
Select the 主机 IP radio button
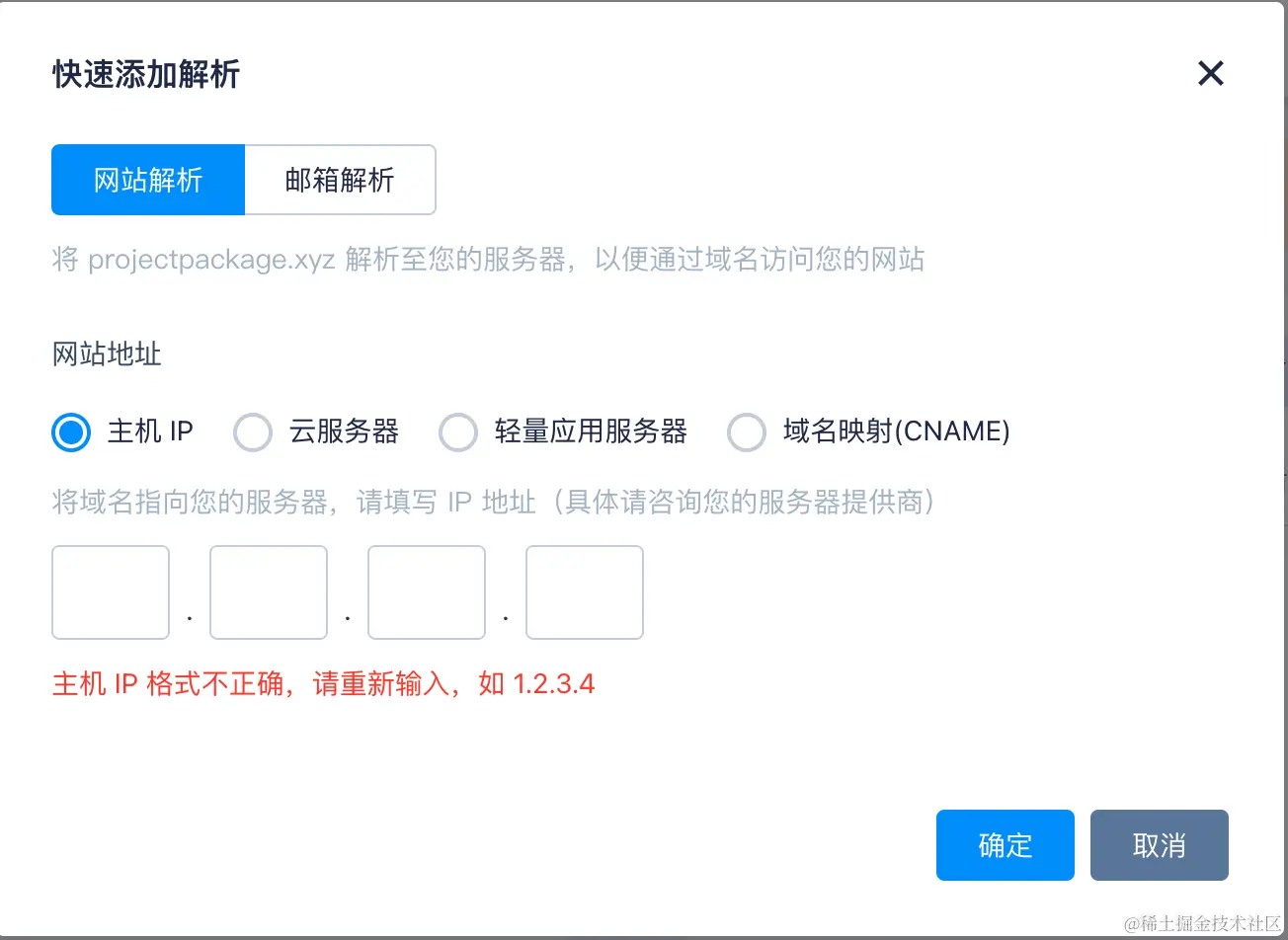pos(69,431)
